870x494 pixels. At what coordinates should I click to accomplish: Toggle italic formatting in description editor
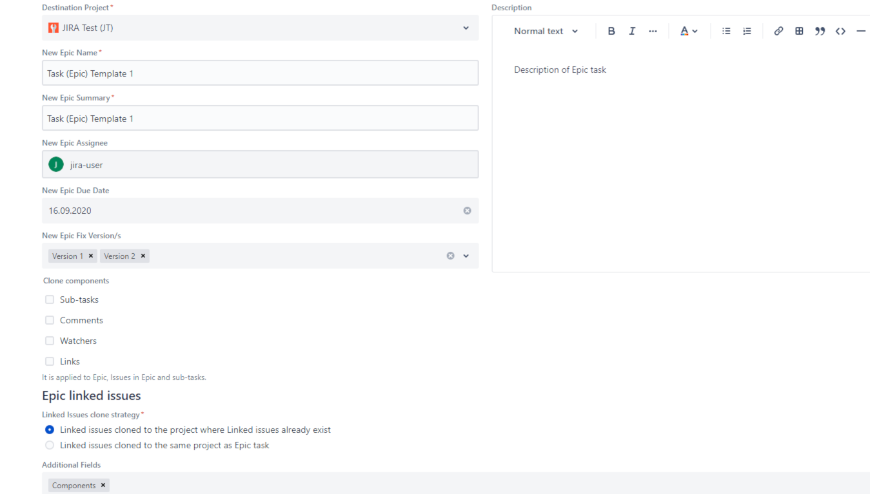[x=632, y=31]
